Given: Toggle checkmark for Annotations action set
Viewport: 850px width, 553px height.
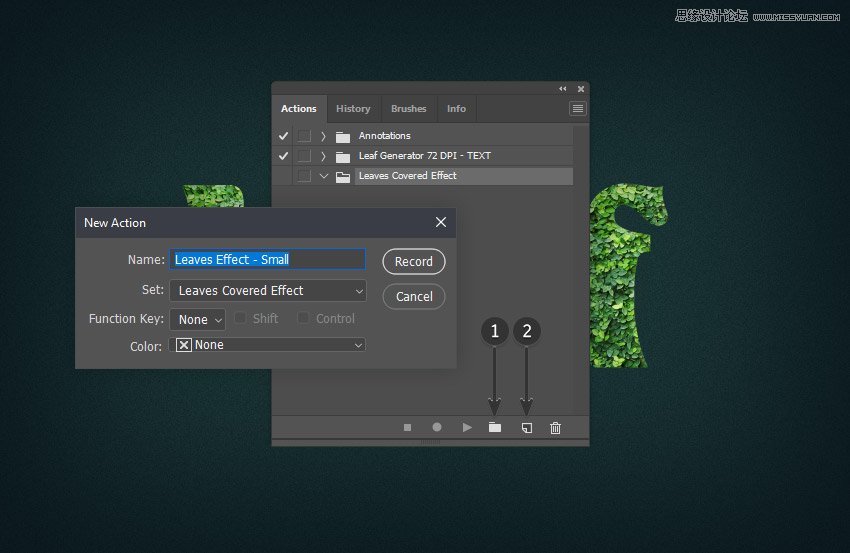Looking at the screenshot, I should coord(283,136).
